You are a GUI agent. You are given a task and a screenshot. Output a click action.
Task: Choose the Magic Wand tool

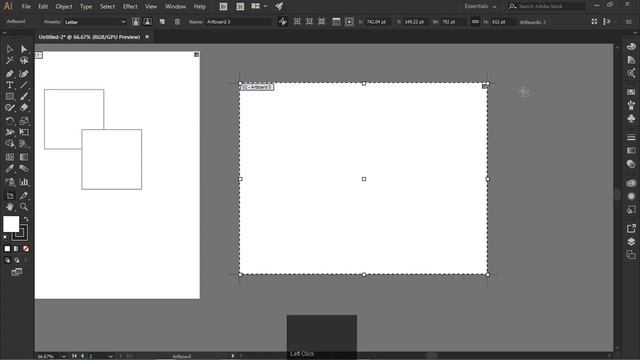coord(9,61)
